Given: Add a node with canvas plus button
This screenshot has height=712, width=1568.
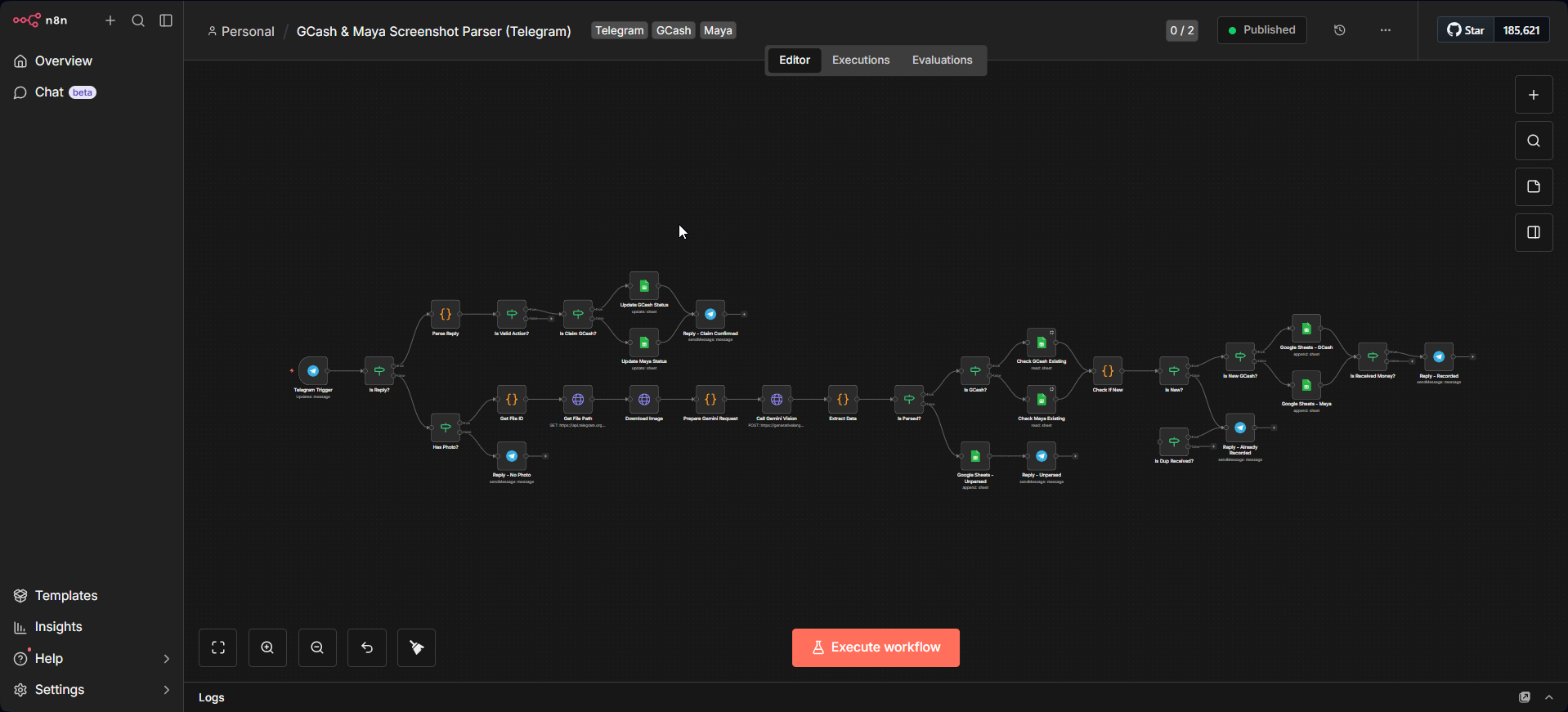Looking at the screenshot, I should 1534,95.
